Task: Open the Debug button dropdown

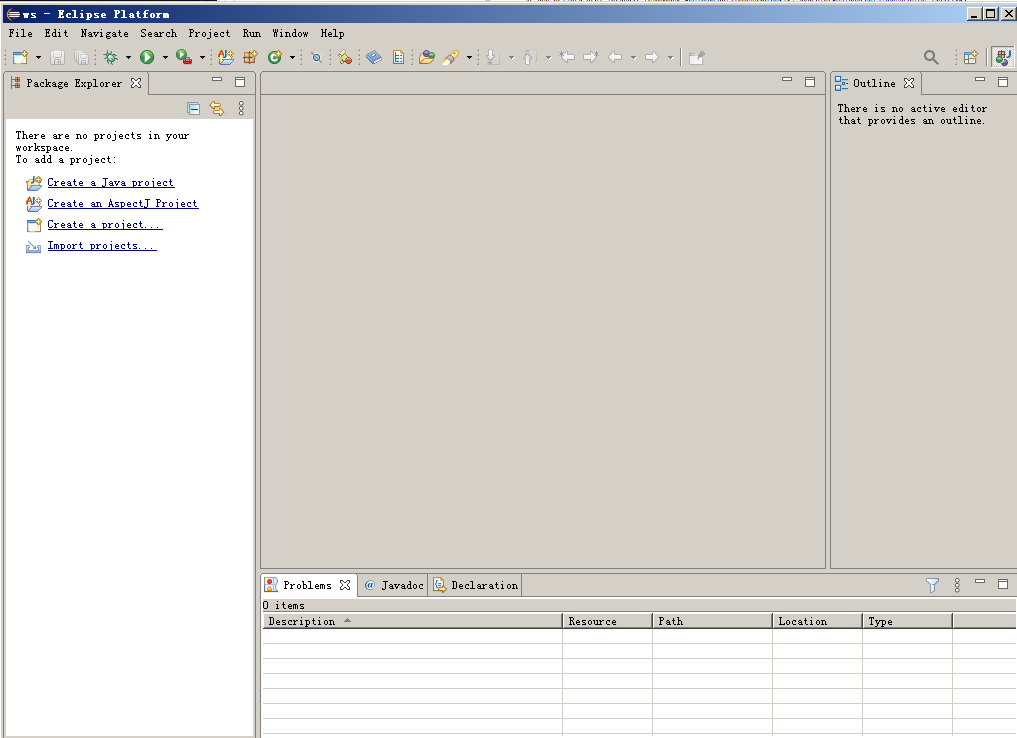Action: tap(128, 57)
